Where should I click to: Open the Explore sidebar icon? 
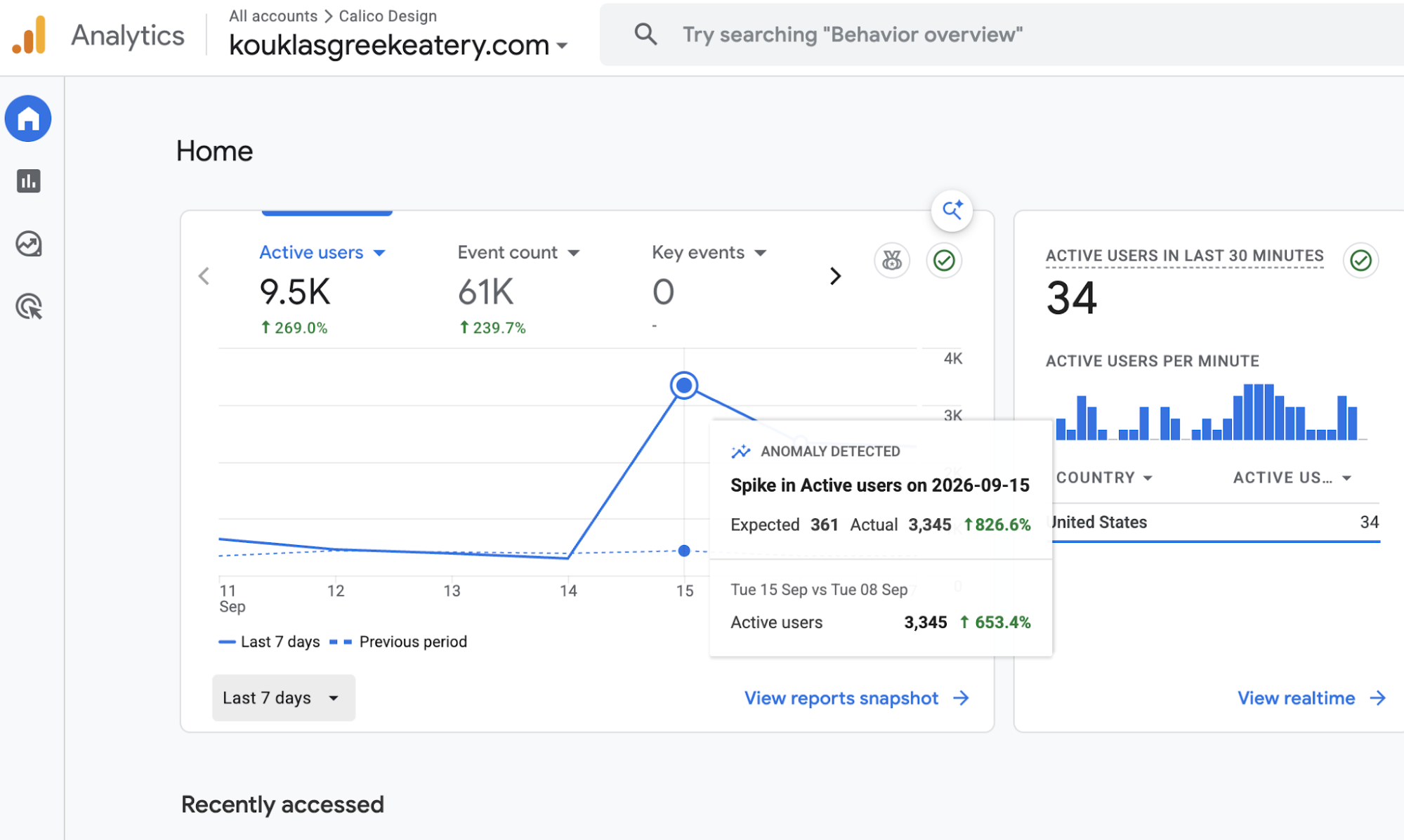pos(29,244)
